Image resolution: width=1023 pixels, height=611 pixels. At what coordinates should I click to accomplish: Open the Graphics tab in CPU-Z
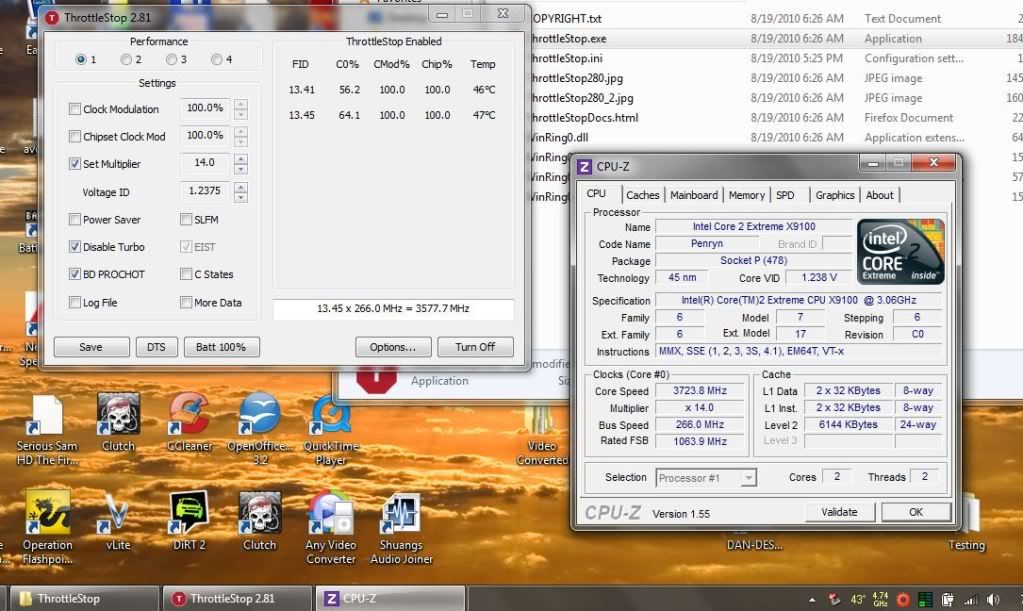834,195
